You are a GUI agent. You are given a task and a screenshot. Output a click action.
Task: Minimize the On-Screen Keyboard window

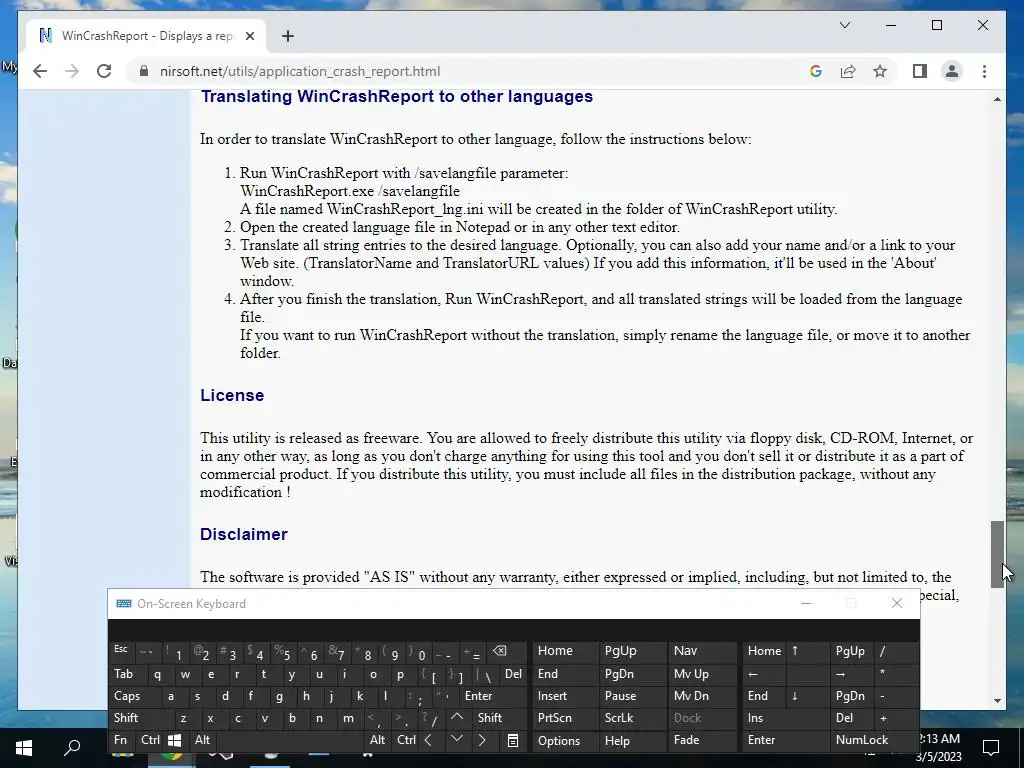tap(806, 603)
